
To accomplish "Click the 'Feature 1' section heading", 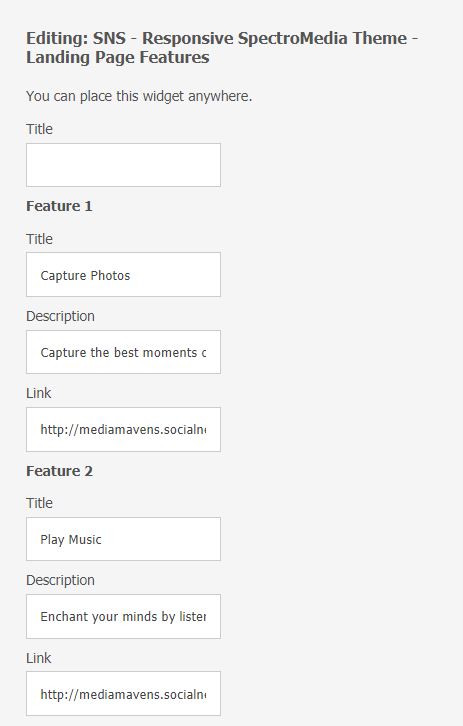I will [x=59, y=206].
